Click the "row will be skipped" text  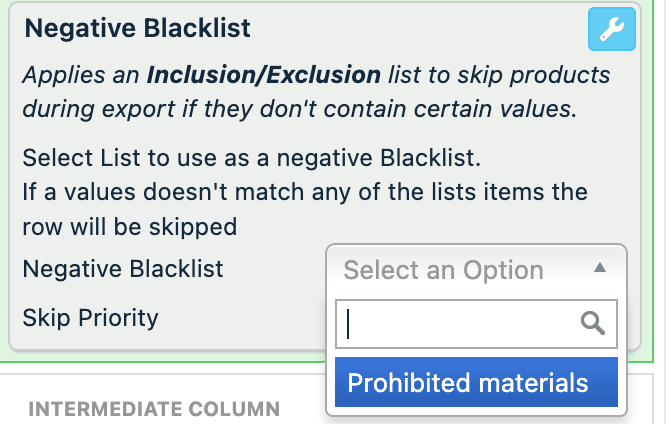130,227
